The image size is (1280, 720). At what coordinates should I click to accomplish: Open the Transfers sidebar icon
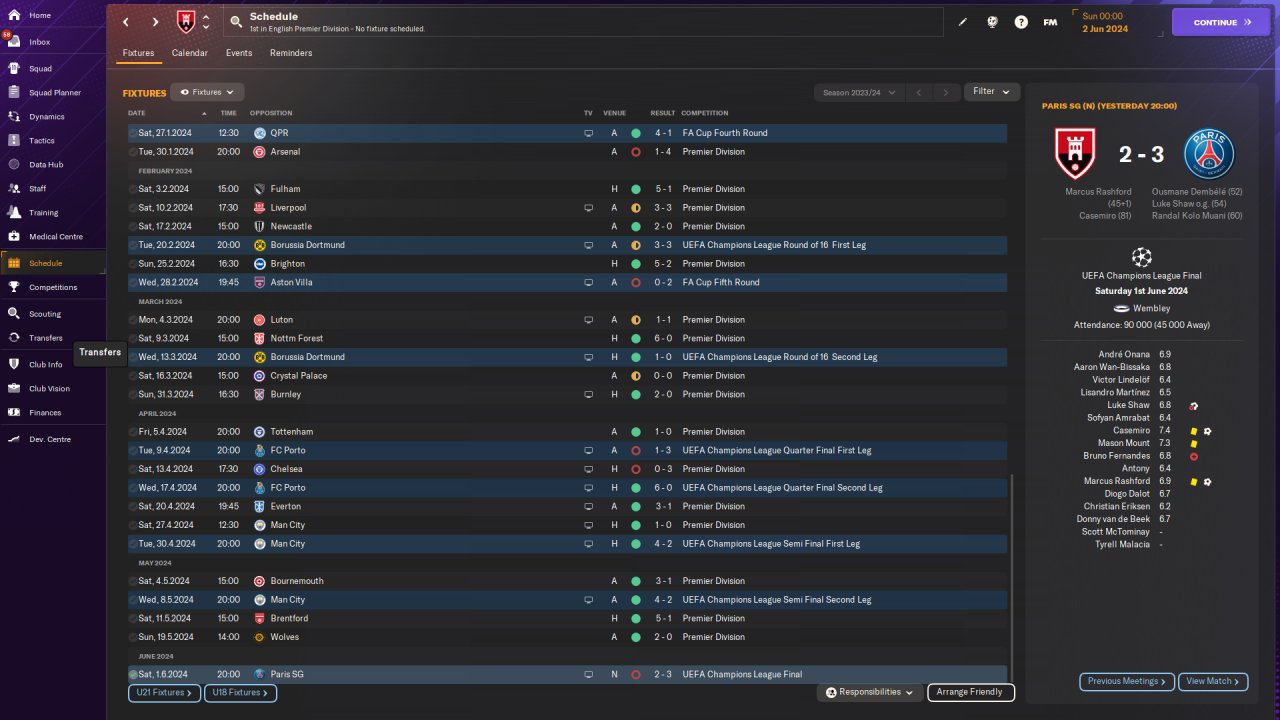(14, 338)
